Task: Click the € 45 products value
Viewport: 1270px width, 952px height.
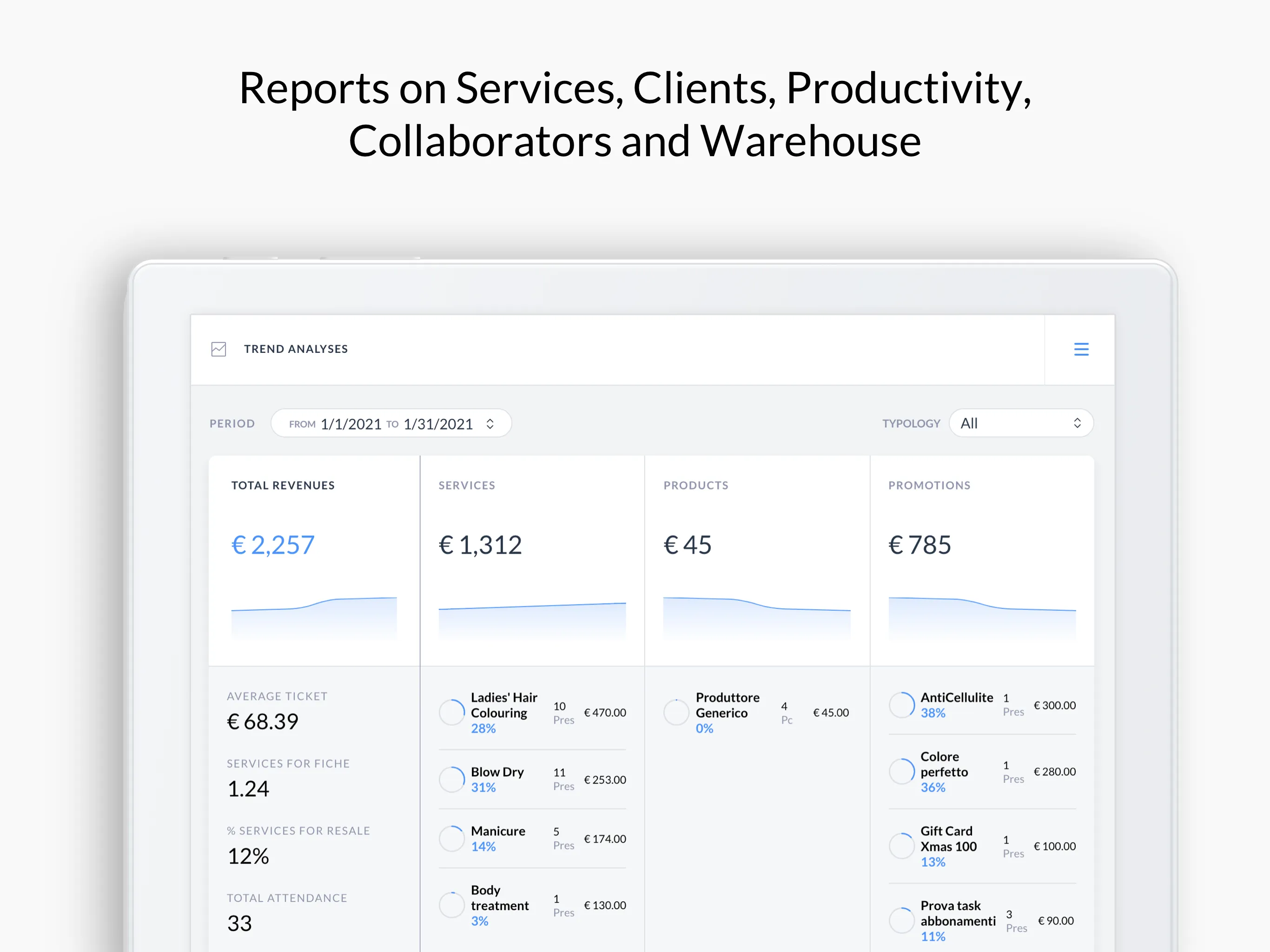Action: click(687, 545)
